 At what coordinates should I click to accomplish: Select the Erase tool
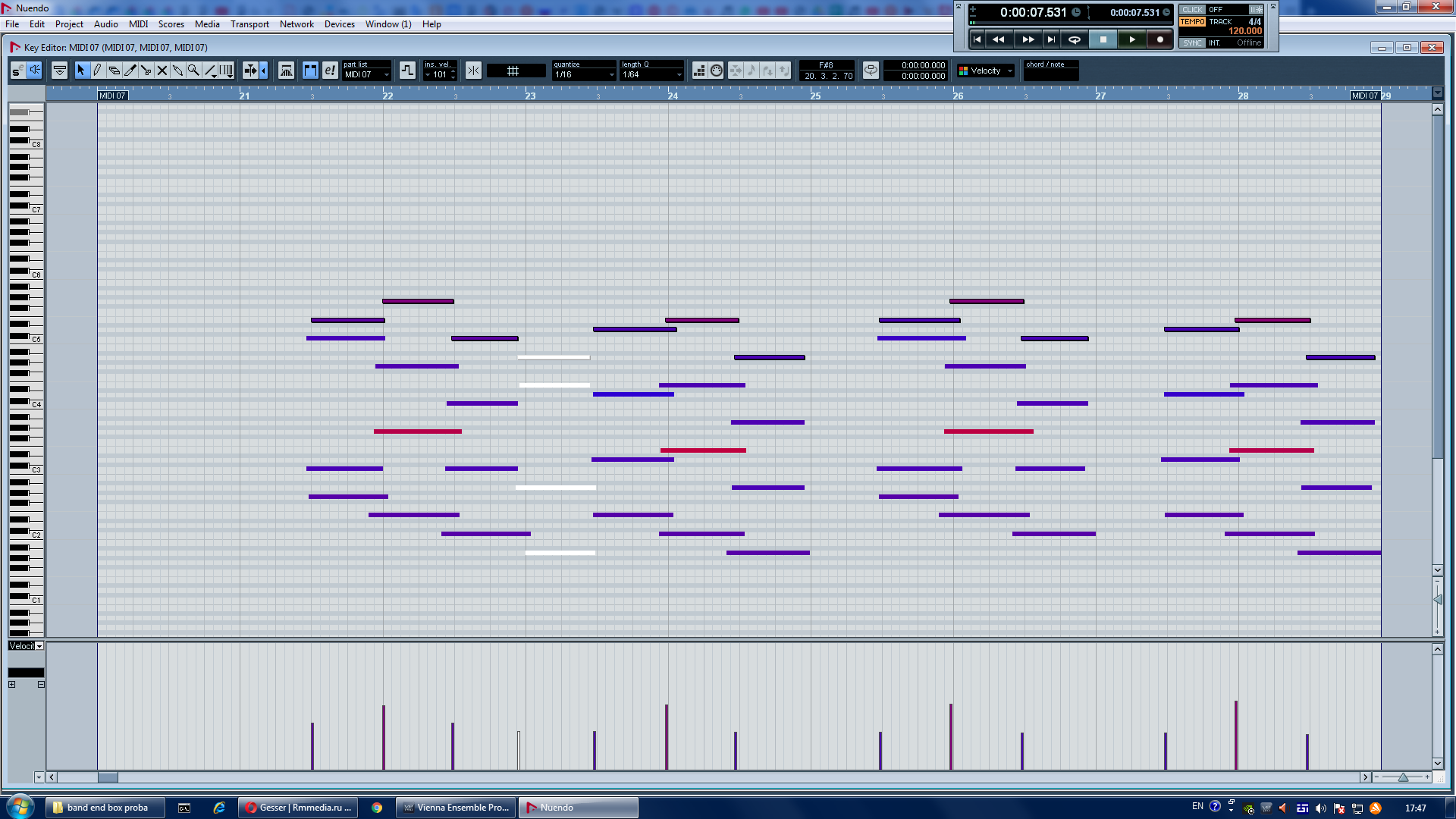tap(114, 71)
